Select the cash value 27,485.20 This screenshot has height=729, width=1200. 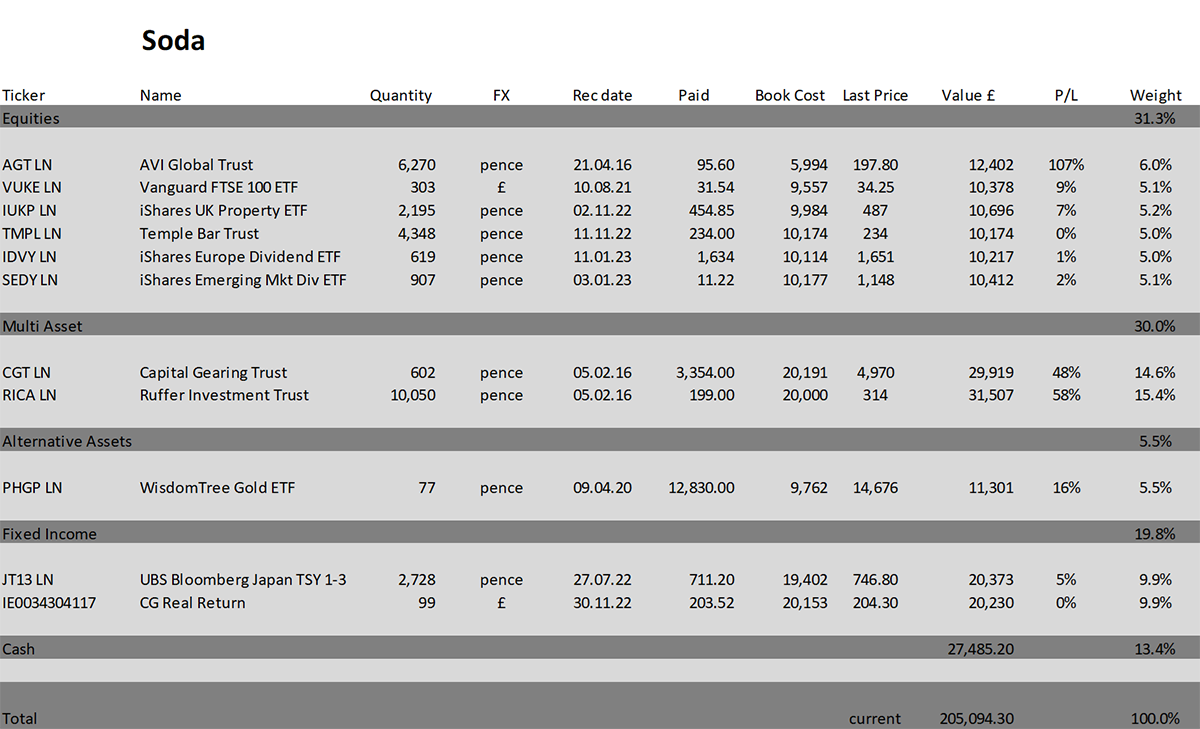(x=980, y=649)
